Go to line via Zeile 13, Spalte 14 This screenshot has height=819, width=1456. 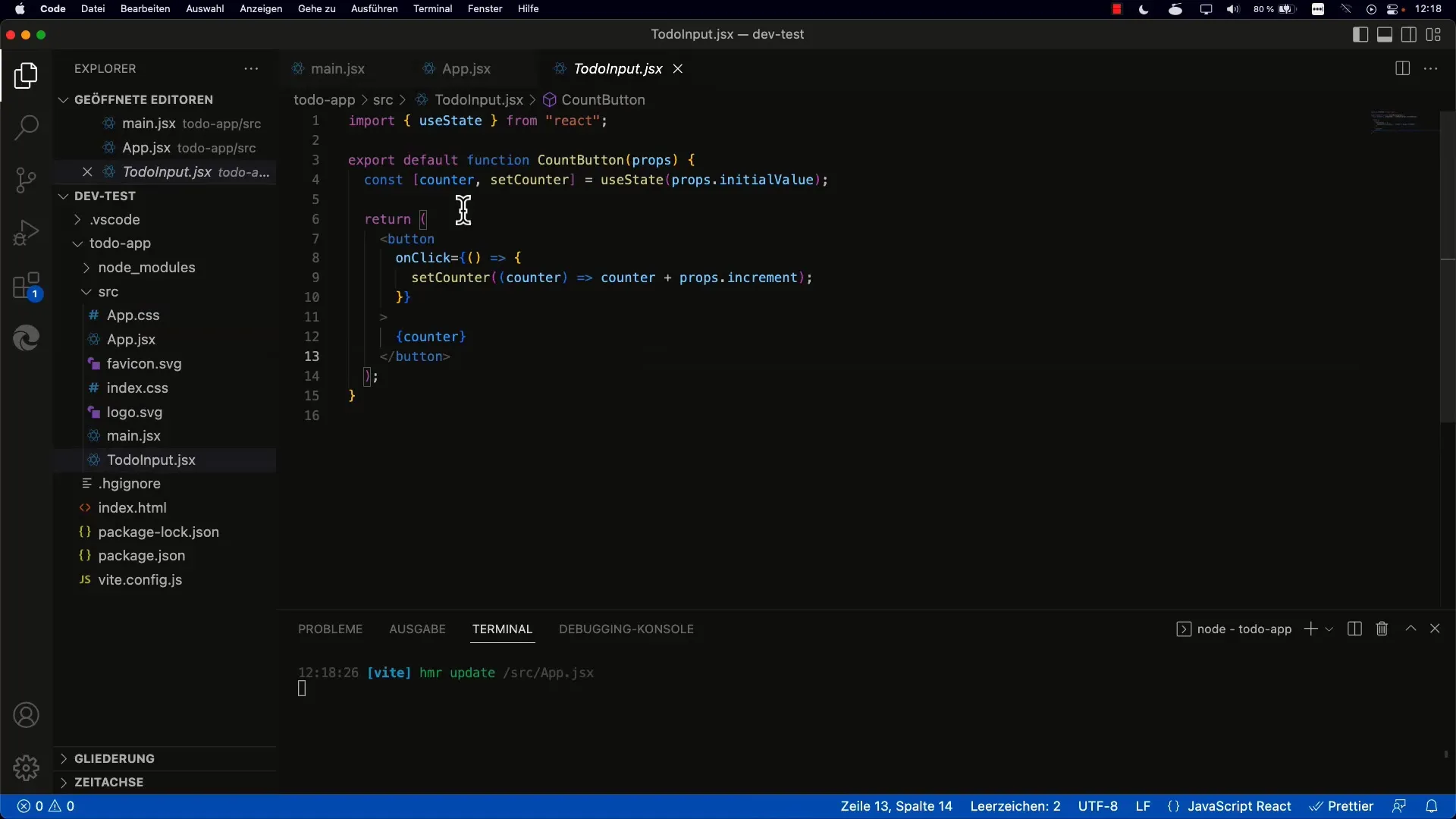coord(896,806)
